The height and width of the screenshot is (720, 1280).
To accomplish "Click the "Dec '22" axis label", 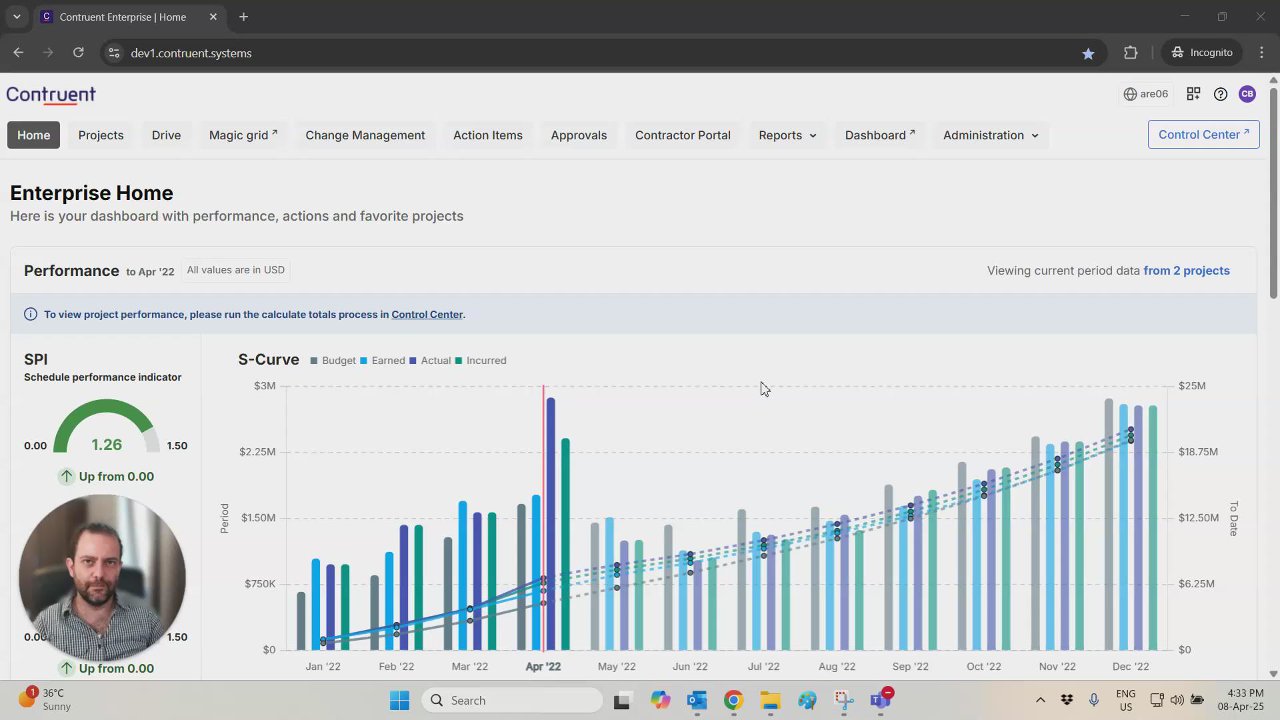I will pos(1130,666).
